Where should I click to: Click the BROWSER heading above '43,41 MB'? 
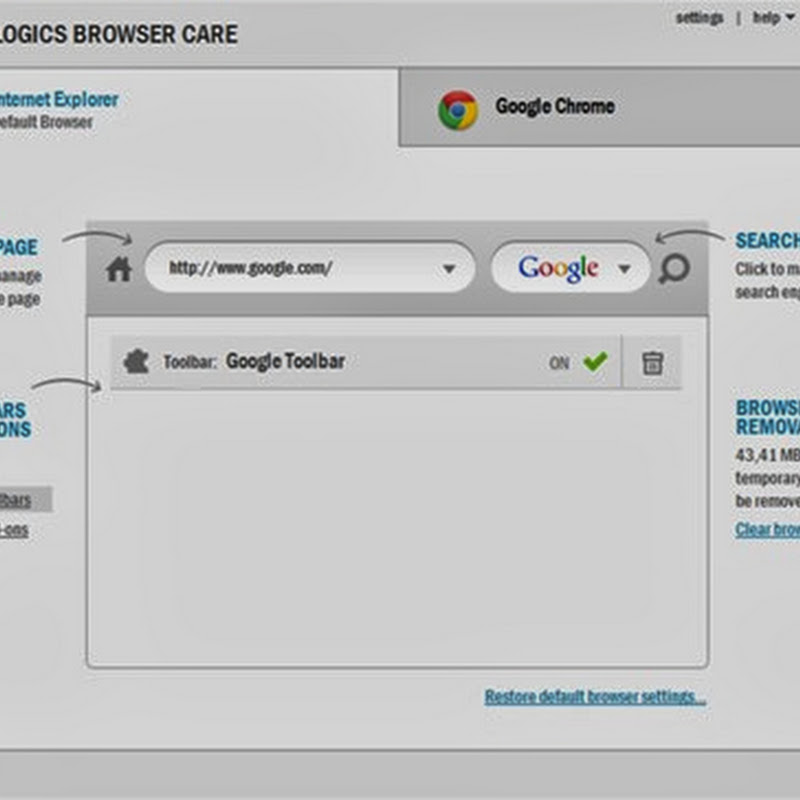pos(767,408)
